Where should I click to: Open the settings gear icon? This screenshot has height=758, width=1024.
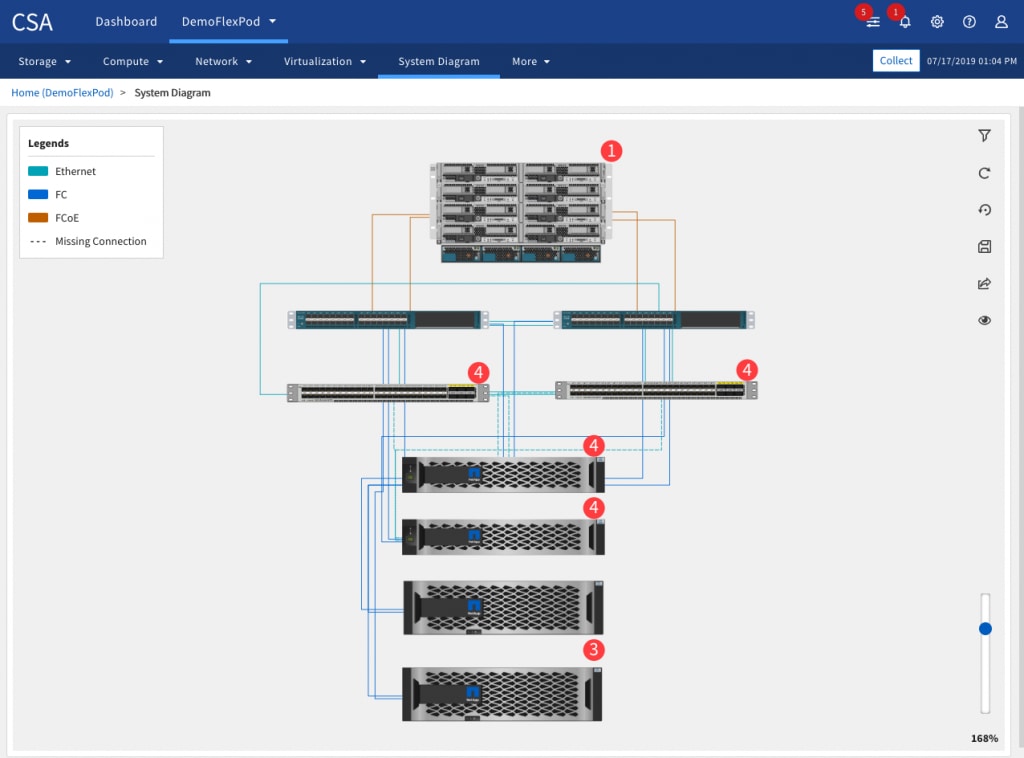[x=937, y=22]
